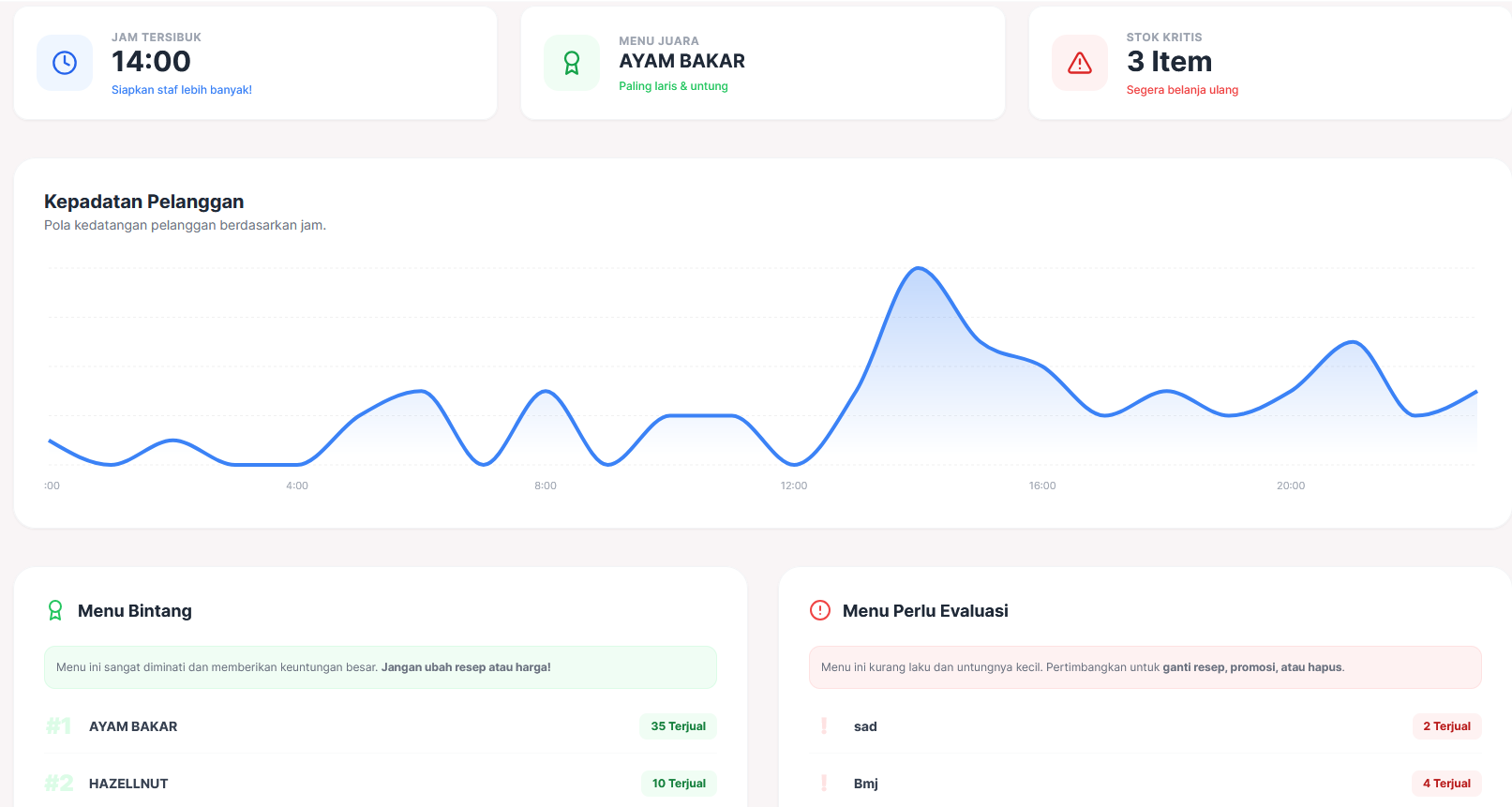
Task: Click the 16:00 label on chart axis
Action: coord(1042,486)
